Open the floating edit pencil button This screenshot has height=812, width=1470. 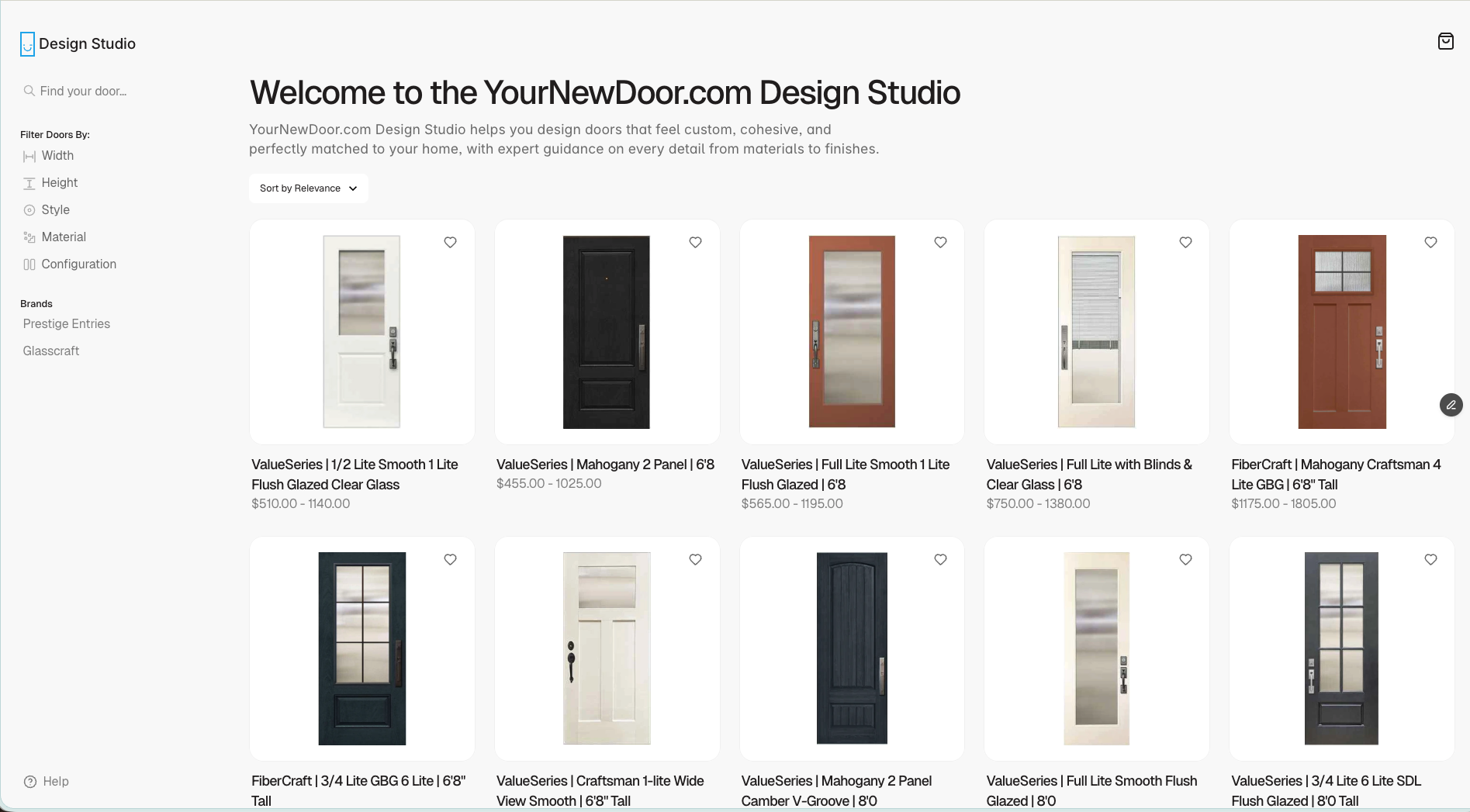click(x=1451, y=404)
